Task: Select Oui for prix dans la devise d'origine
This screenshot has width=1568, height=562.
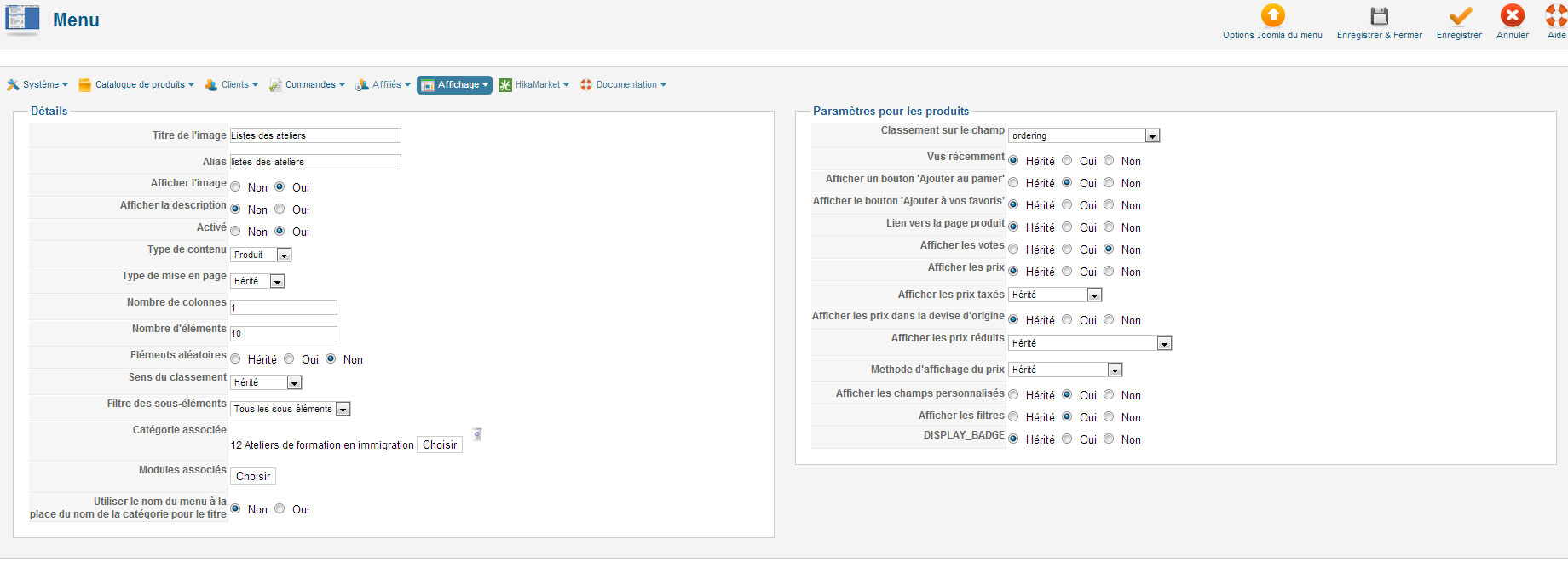Action: (x=1067, y=319)
